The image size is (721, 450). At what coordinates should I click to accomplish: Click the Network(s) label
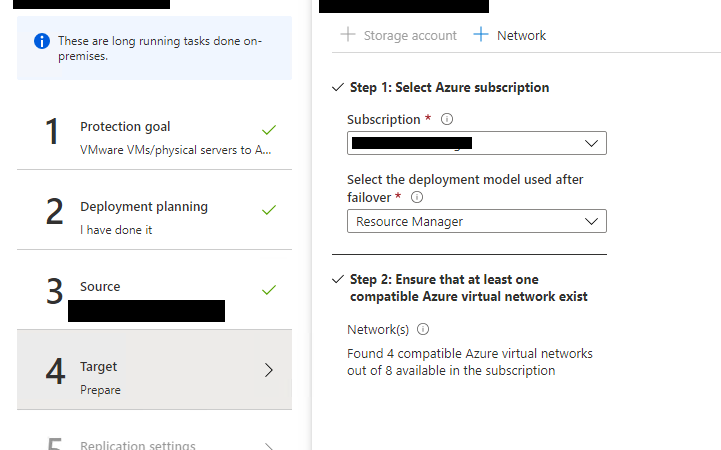(x=378, y=330)
